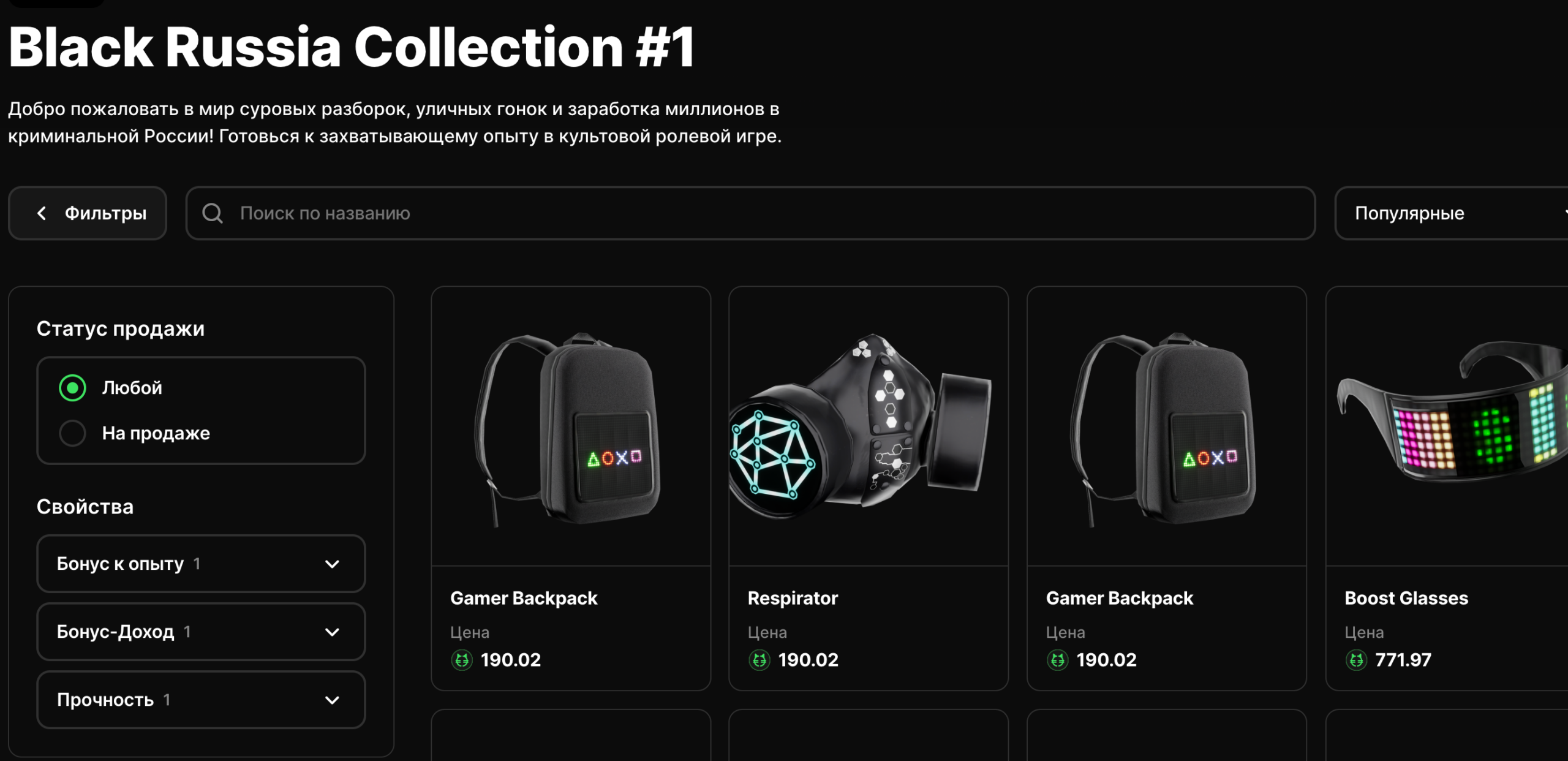Expand the Прочность filter chevron

[x=332, y=700]
